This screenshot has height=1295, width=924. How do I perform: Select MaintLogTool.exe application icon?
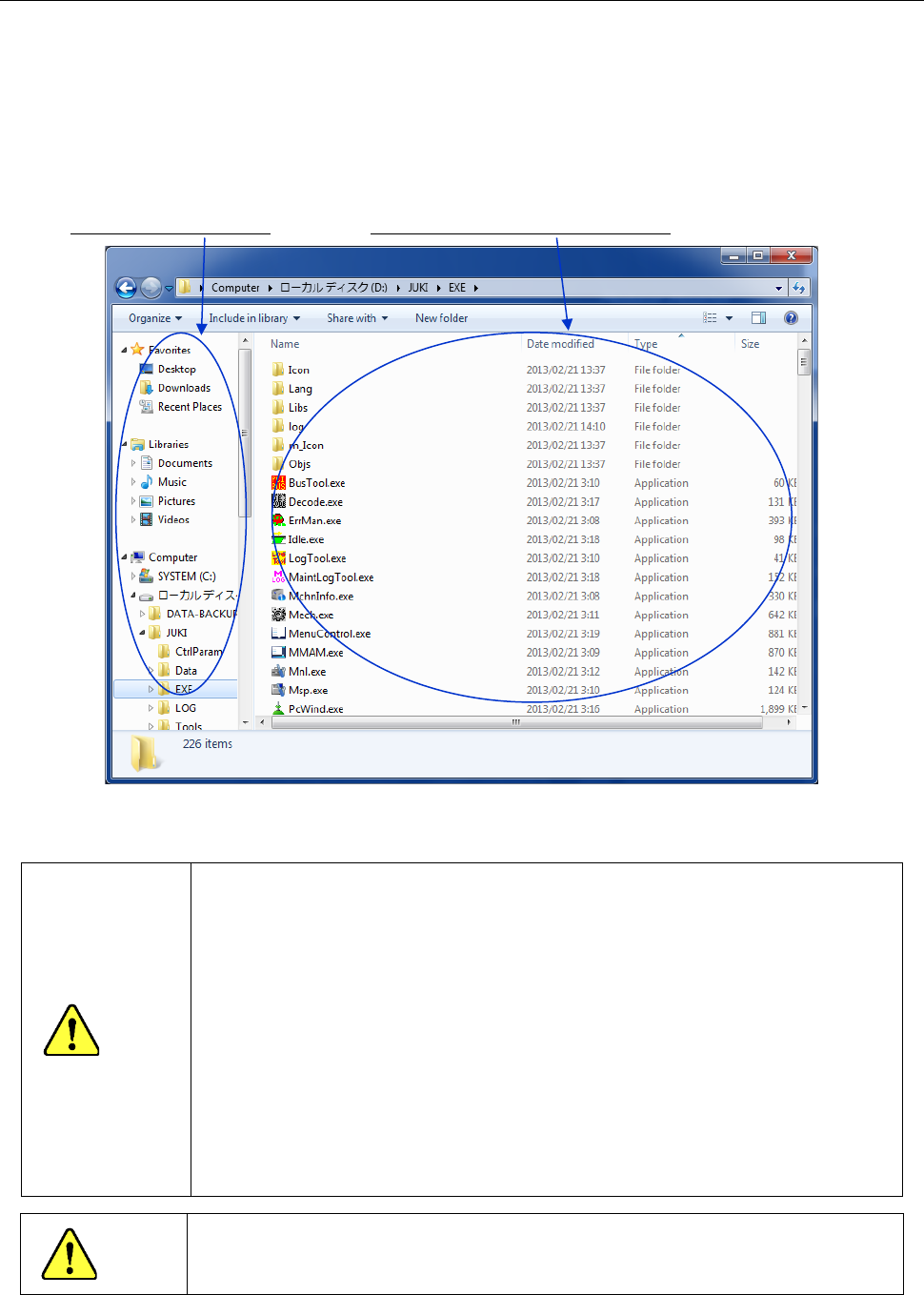coord(278,577)
